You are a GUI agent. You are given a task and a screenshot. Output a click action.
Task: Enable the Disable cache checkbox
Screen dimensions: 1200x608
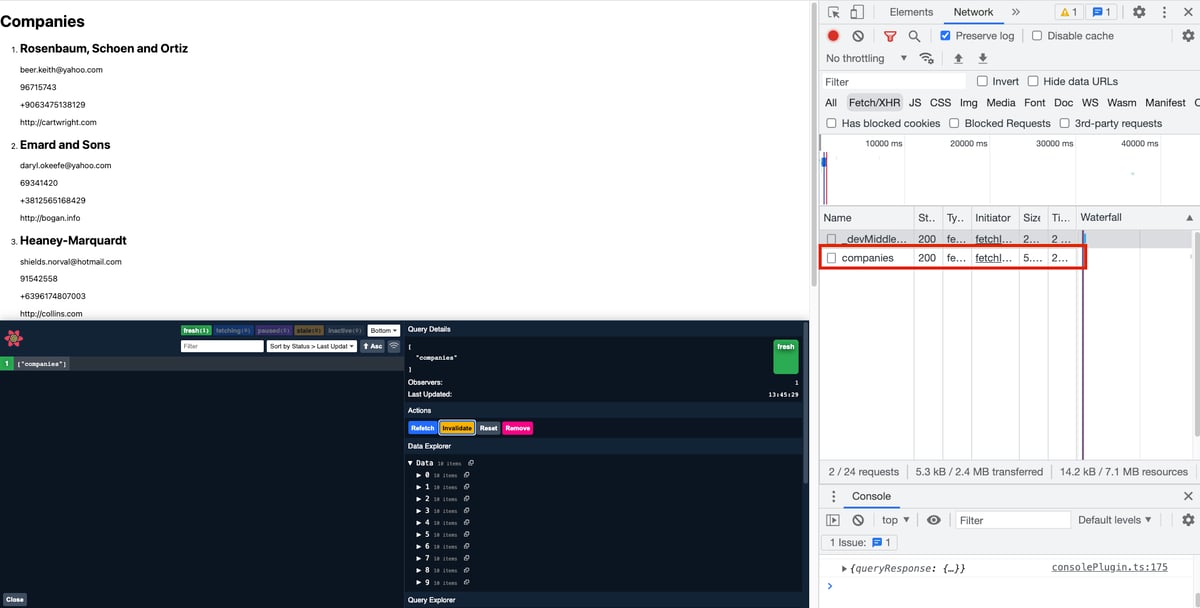tap(1037, 36)
